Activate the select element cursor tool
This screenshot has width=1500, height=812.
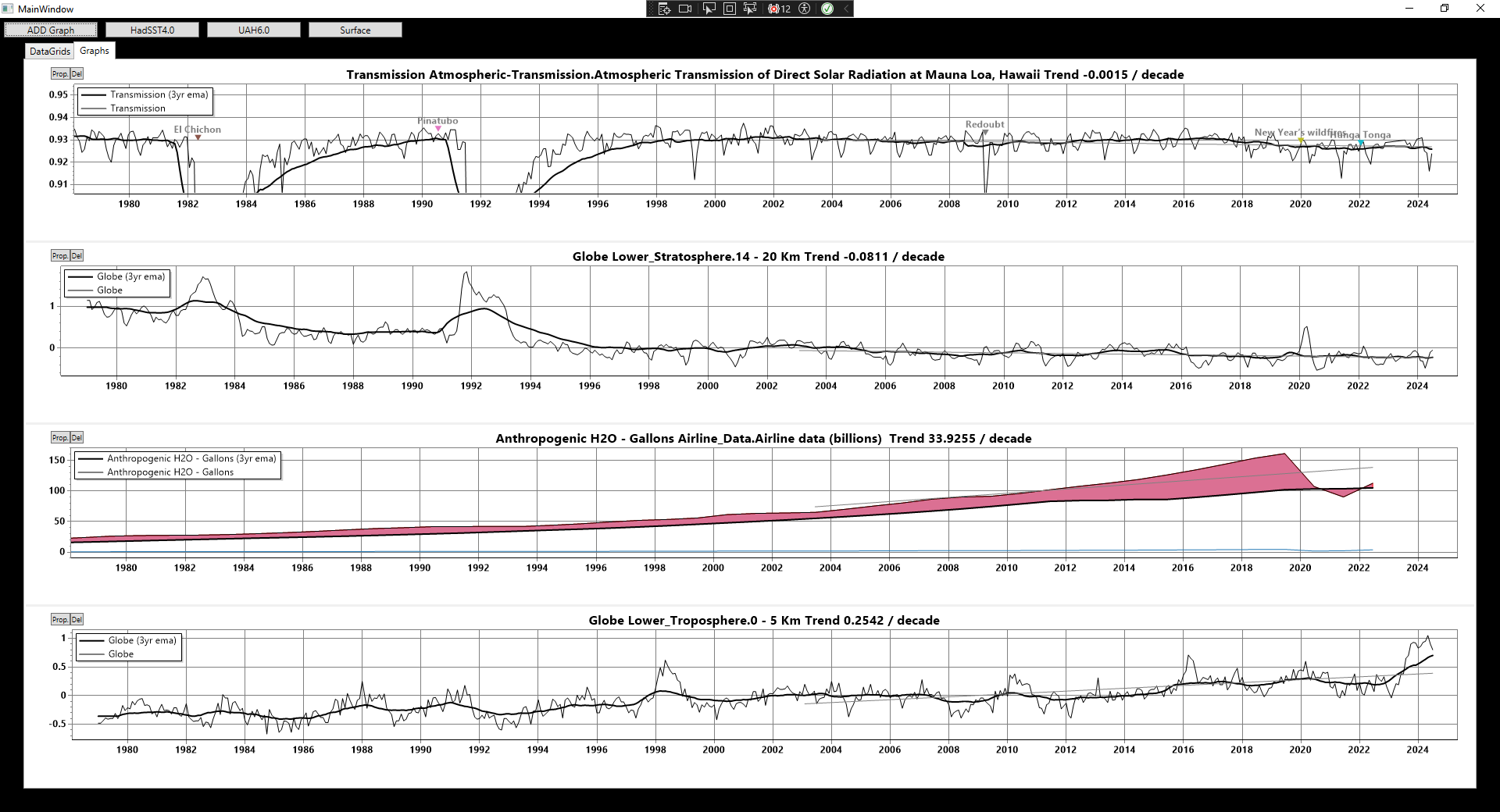coord(709,9)
